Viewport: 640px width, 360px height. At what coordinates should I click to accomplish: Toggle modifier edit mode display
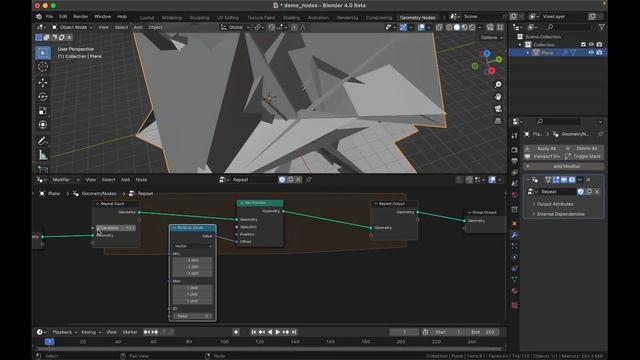(556, 180)
